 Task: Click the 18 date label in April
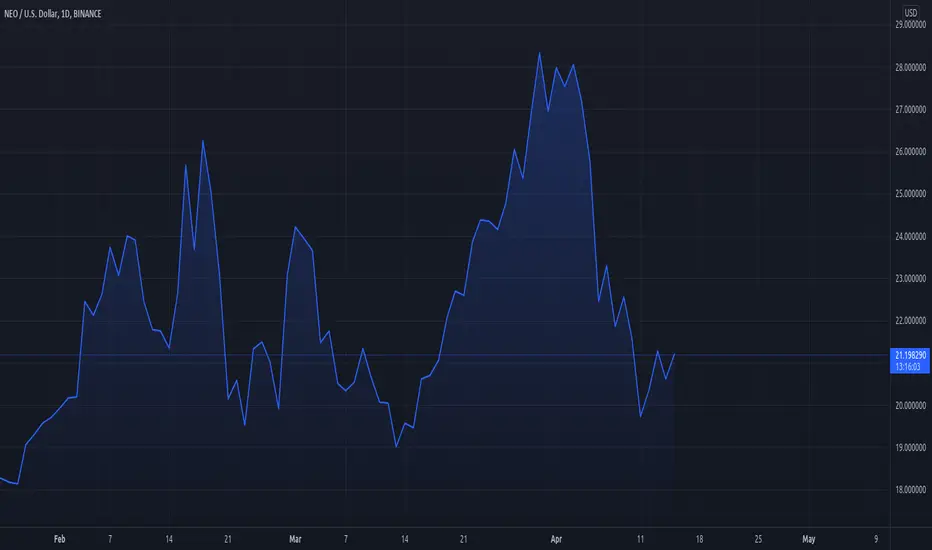pyautogui.click(x=699, y=539)
